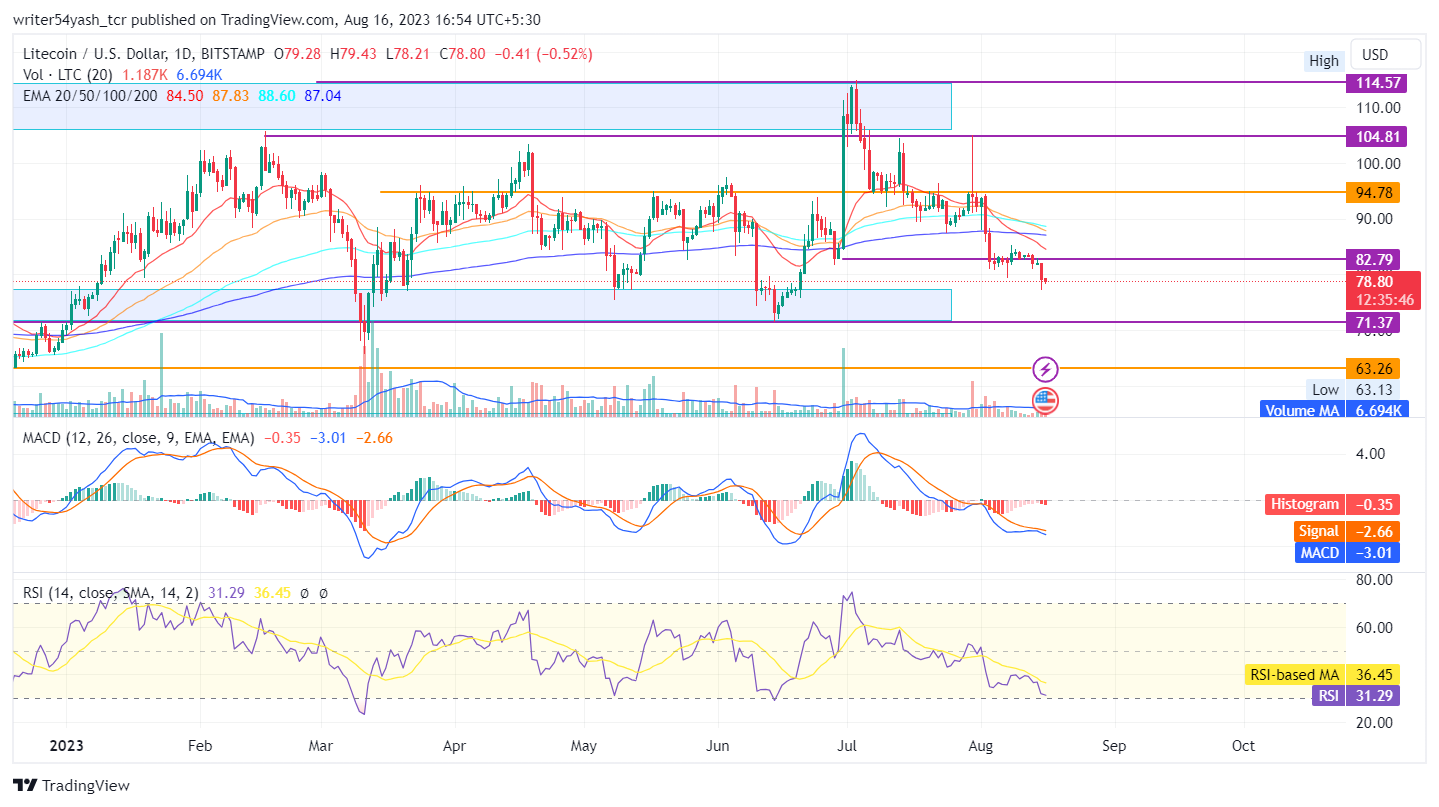Screen dimensions: 1439x807
Task: Select the 71.37 price level tag
Action: point(1373,322)
